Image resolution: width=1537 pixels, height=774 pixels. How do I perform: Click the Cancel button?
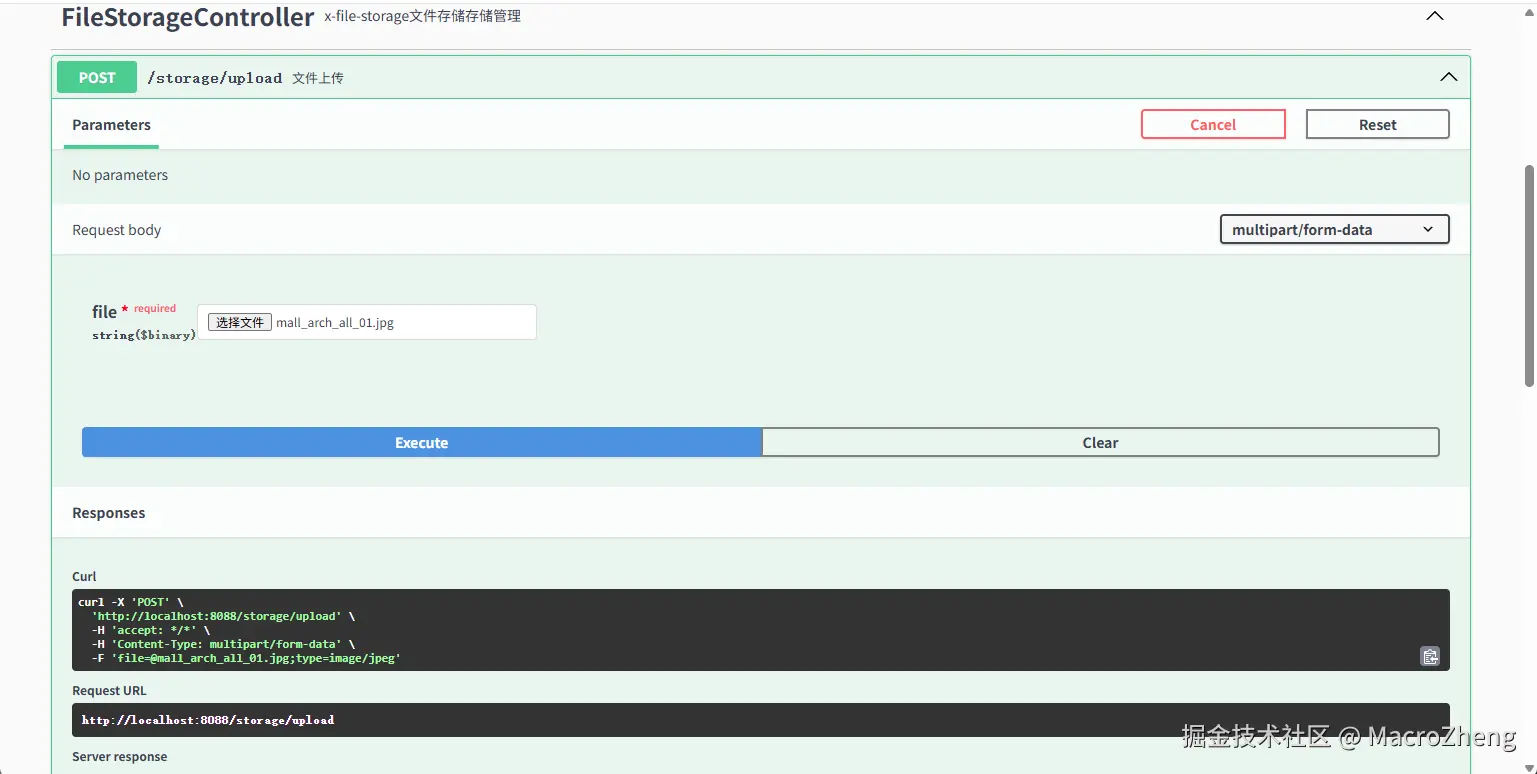(1213, 124)
